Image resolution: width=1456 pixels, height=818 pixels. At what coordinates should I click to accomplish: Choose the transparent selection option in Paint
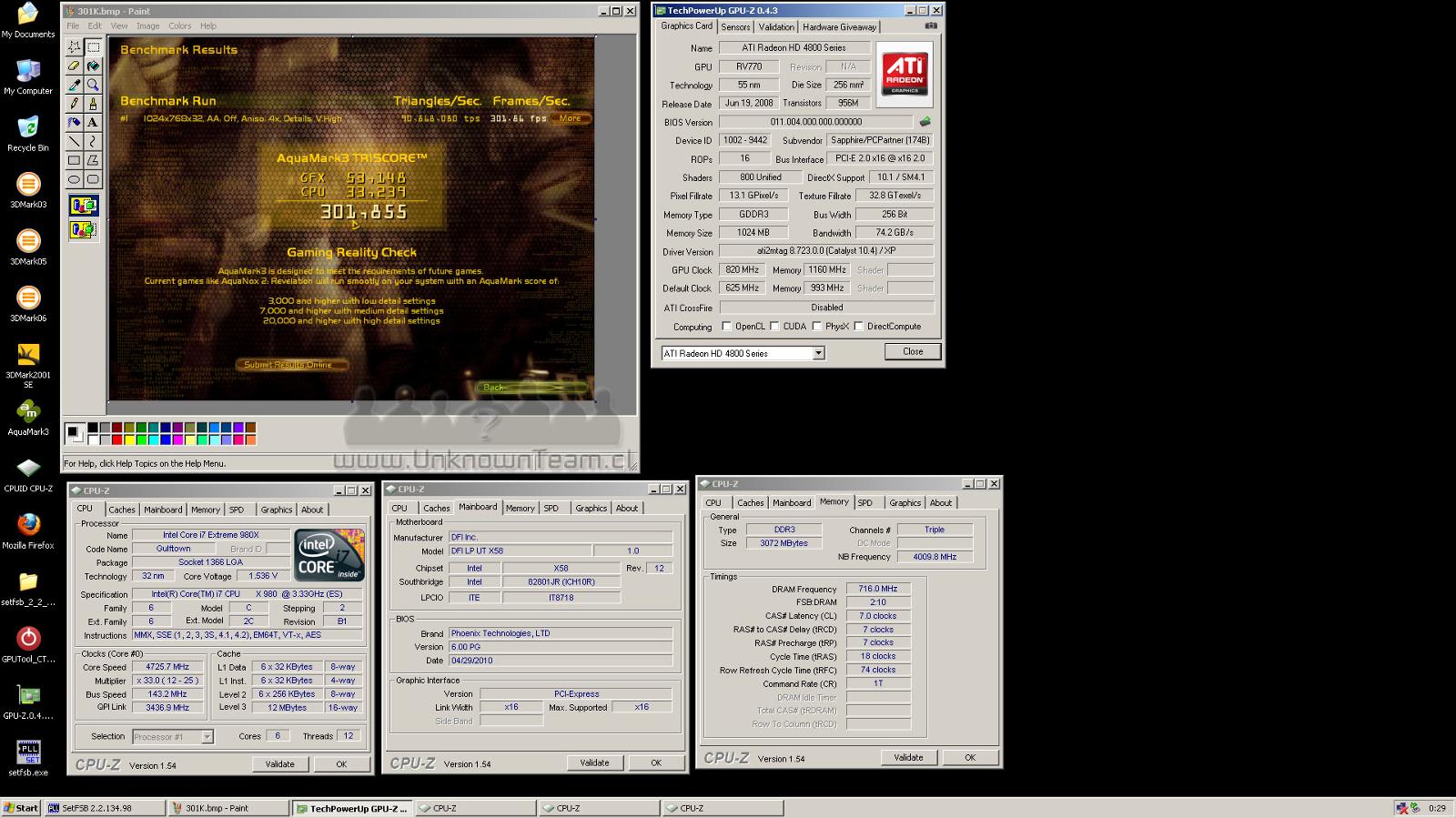pyautogui.click(x=83, y=230)
